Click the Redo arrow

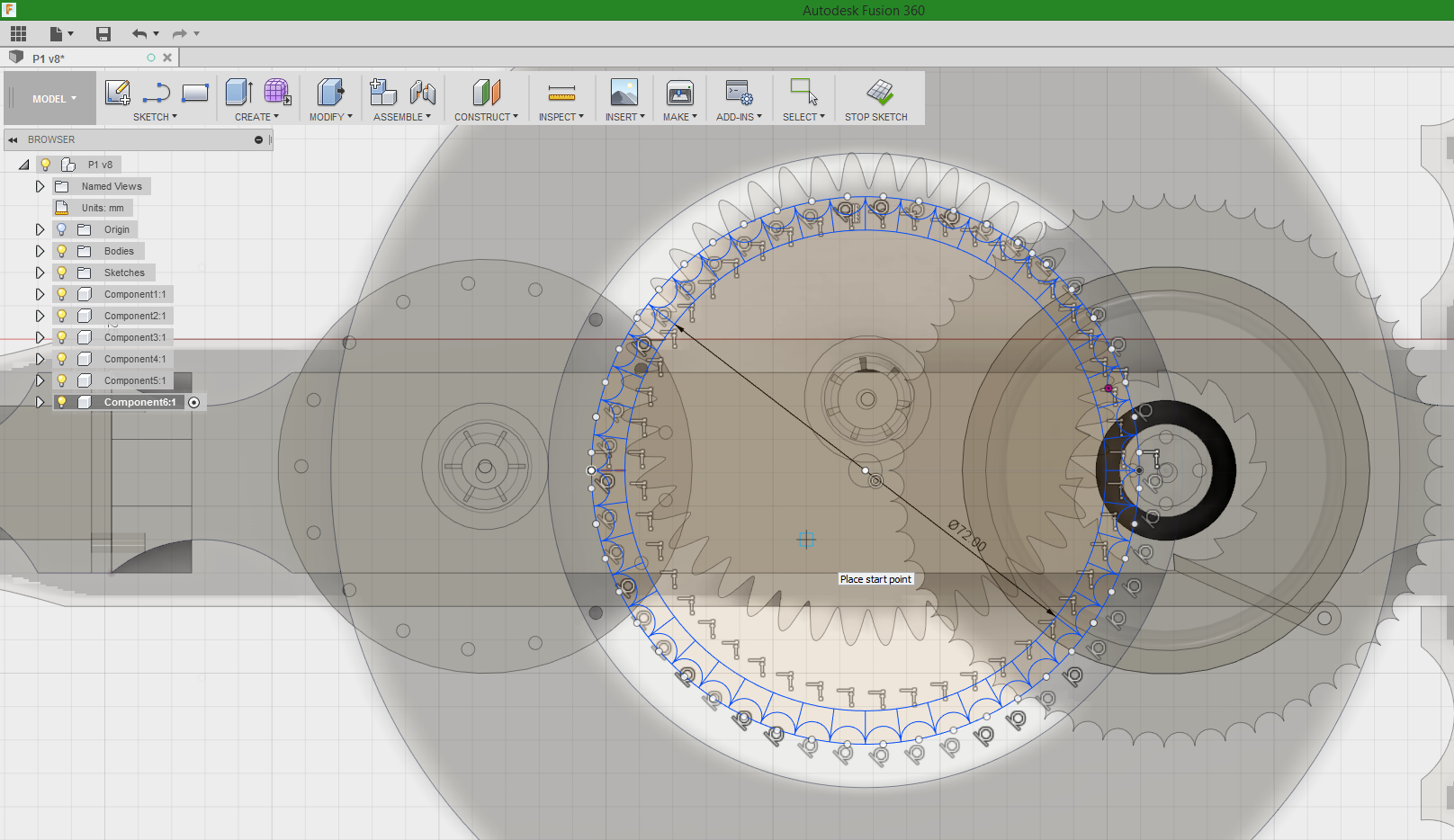tap(180, 34)
